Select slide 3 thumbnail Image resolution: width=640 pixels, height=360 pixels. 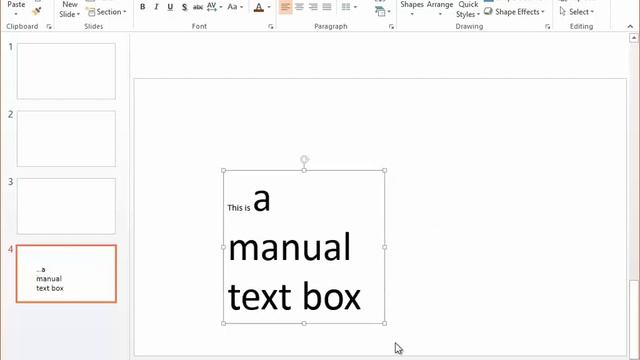pos(66,206)
